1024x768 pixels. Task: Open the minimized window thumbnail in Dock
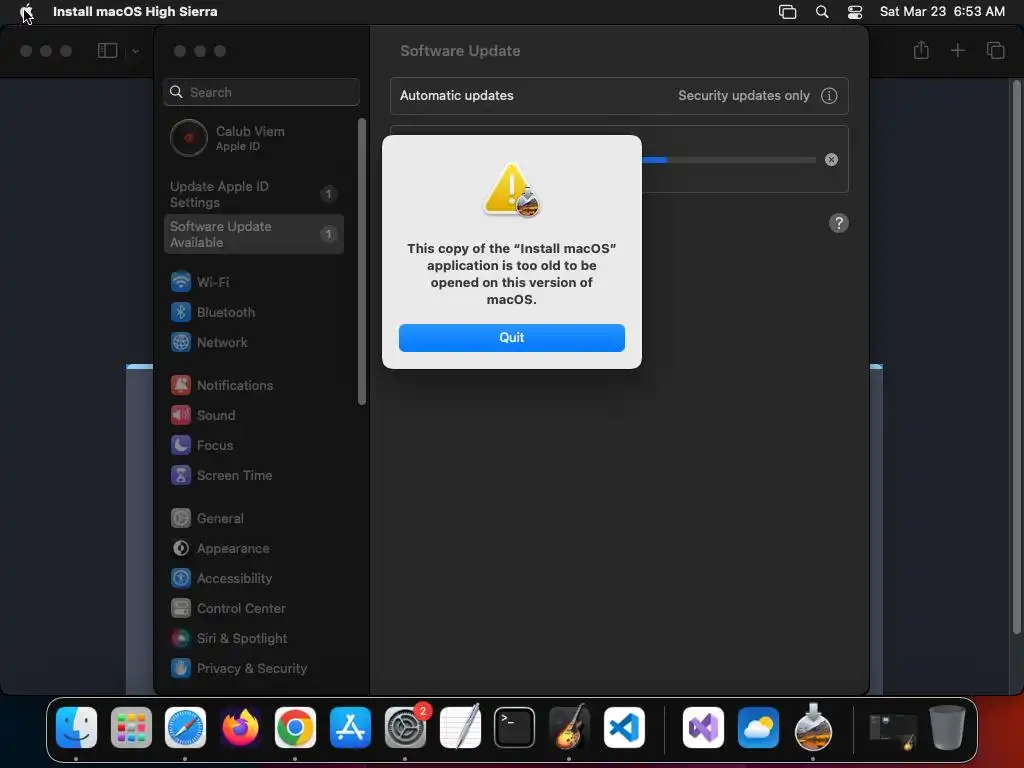(893, 731)
